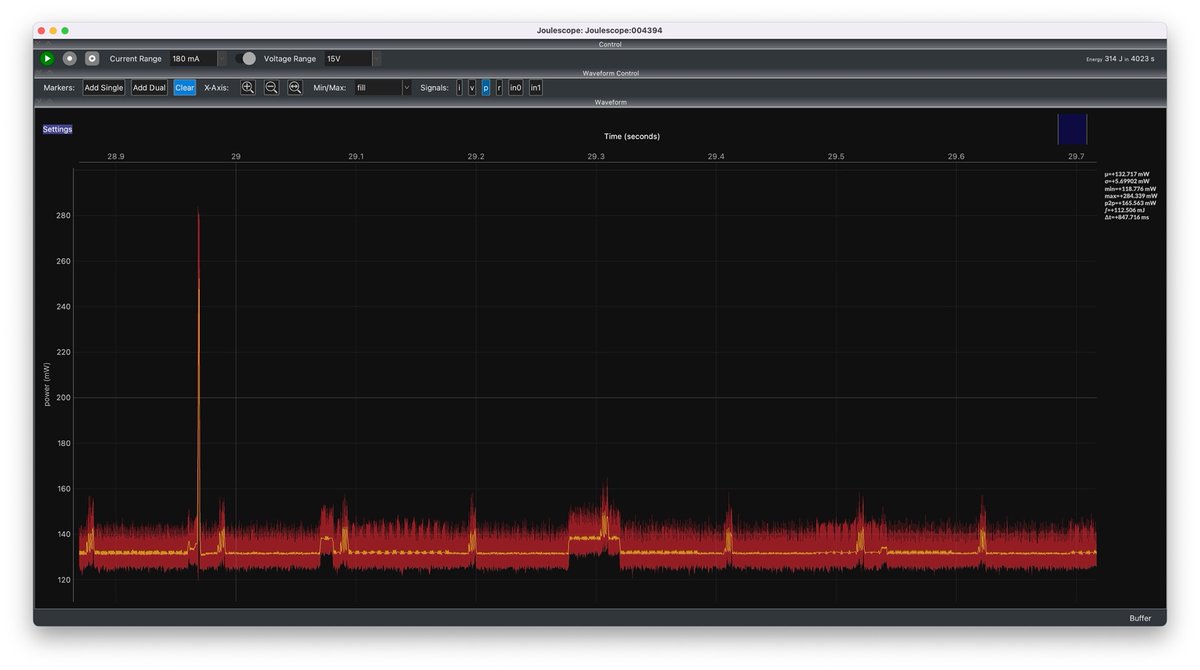Click Add Single marker button
This screenshot has width=1200, height=670.
click(x=104, y=88)
